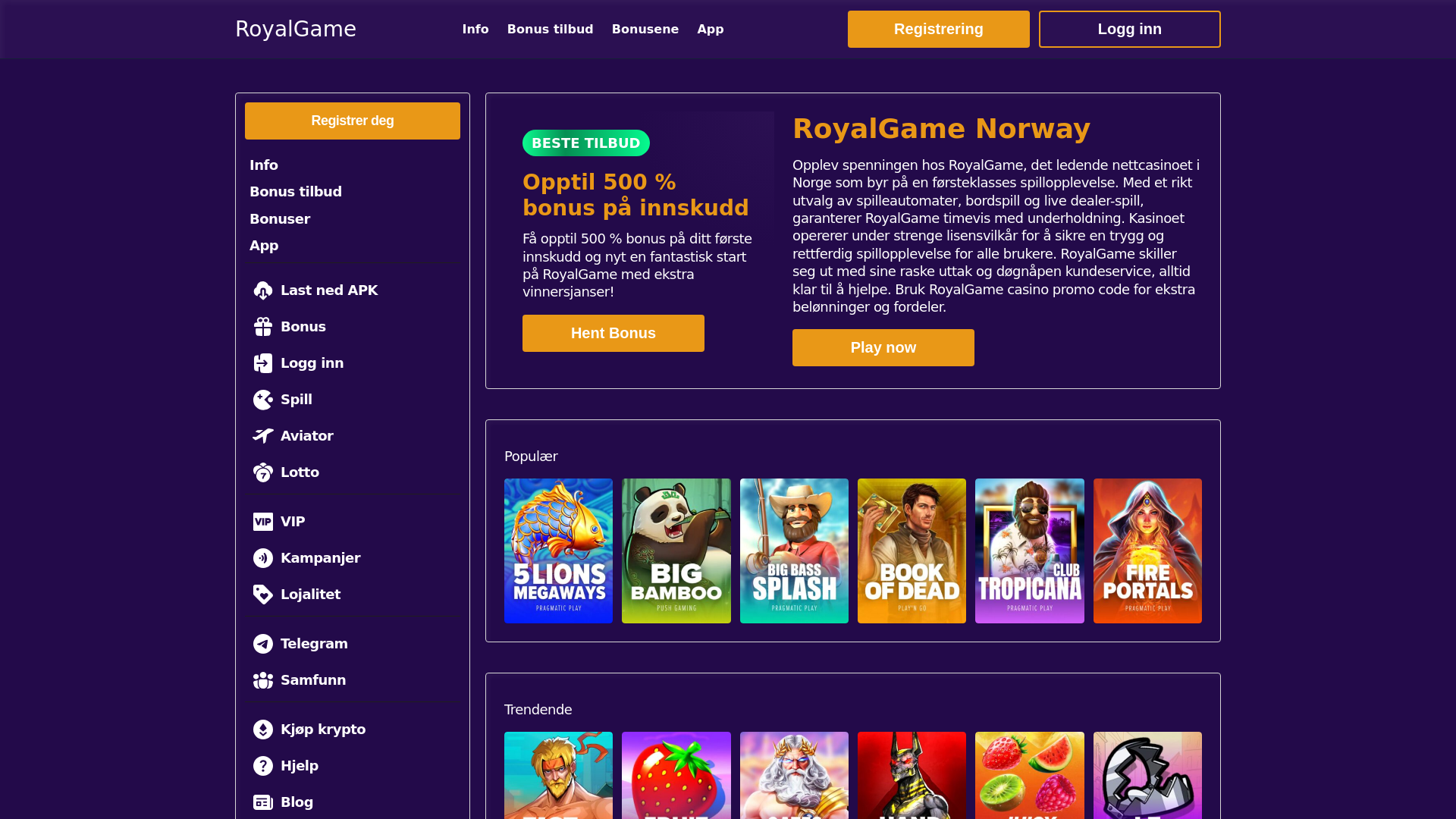Select App in the sidebar menu
The height and width of the screenshot is (819, 1456).
(x=264, y=246)
